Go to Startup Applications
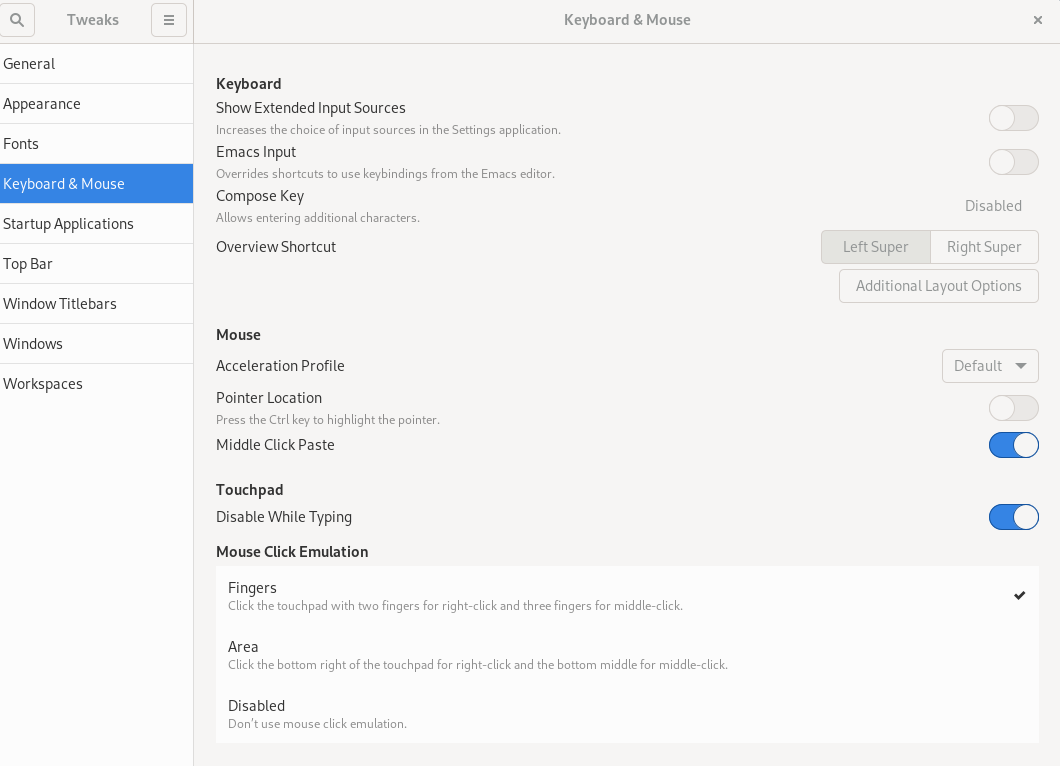The image size is (1060, 766). (69, 223)
